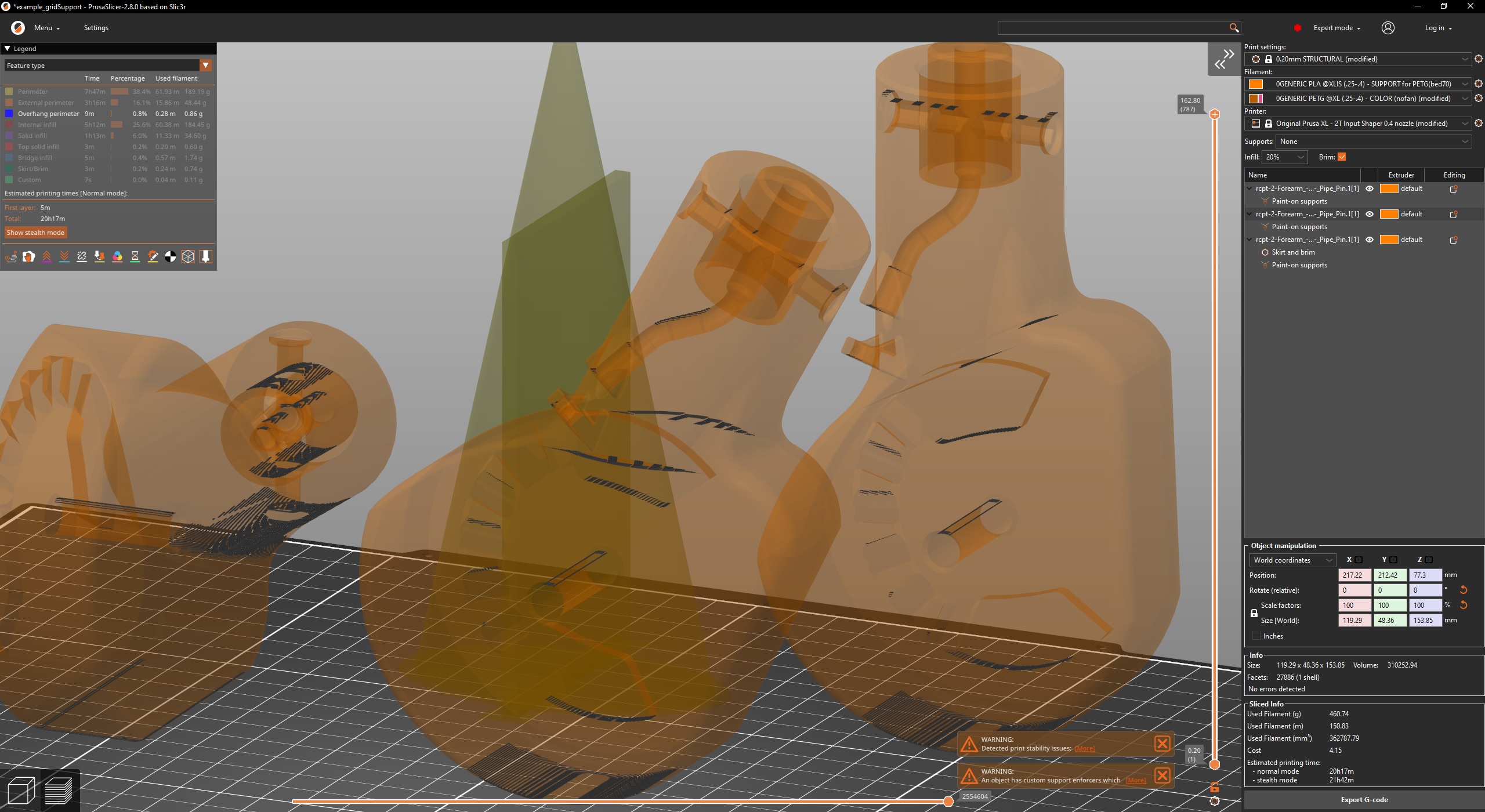The height and width of the screenshot is (812, 1485).
Task: Toggle uniform scale lock icon
Action: pos(1254,613)
